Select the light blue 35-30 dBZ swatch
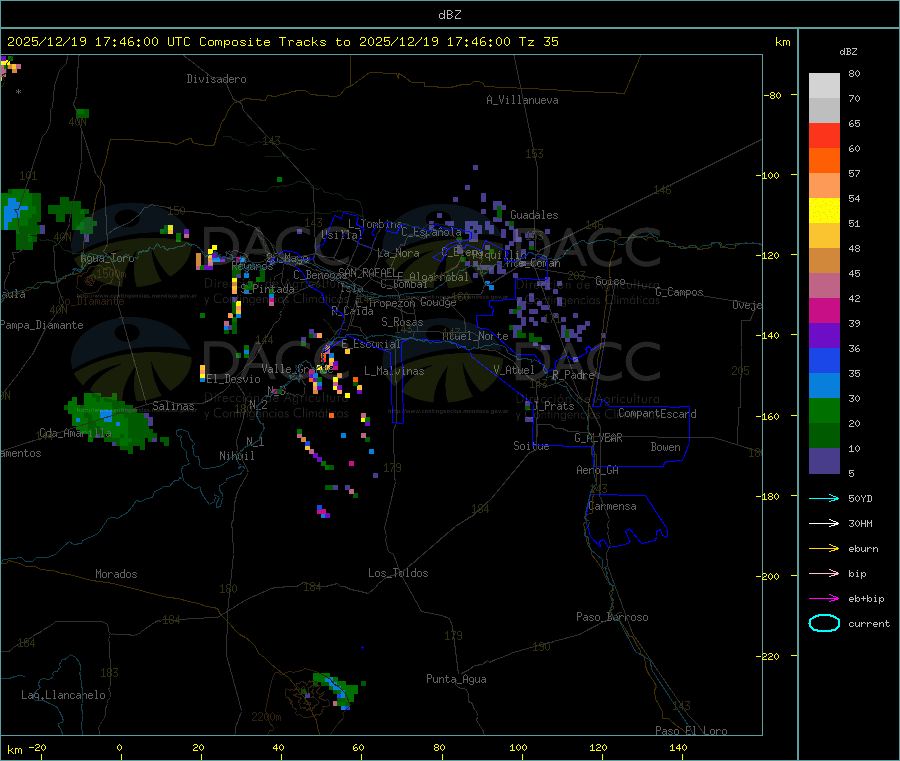This screenshot has width=900, height=761. (x=824, y=386)
